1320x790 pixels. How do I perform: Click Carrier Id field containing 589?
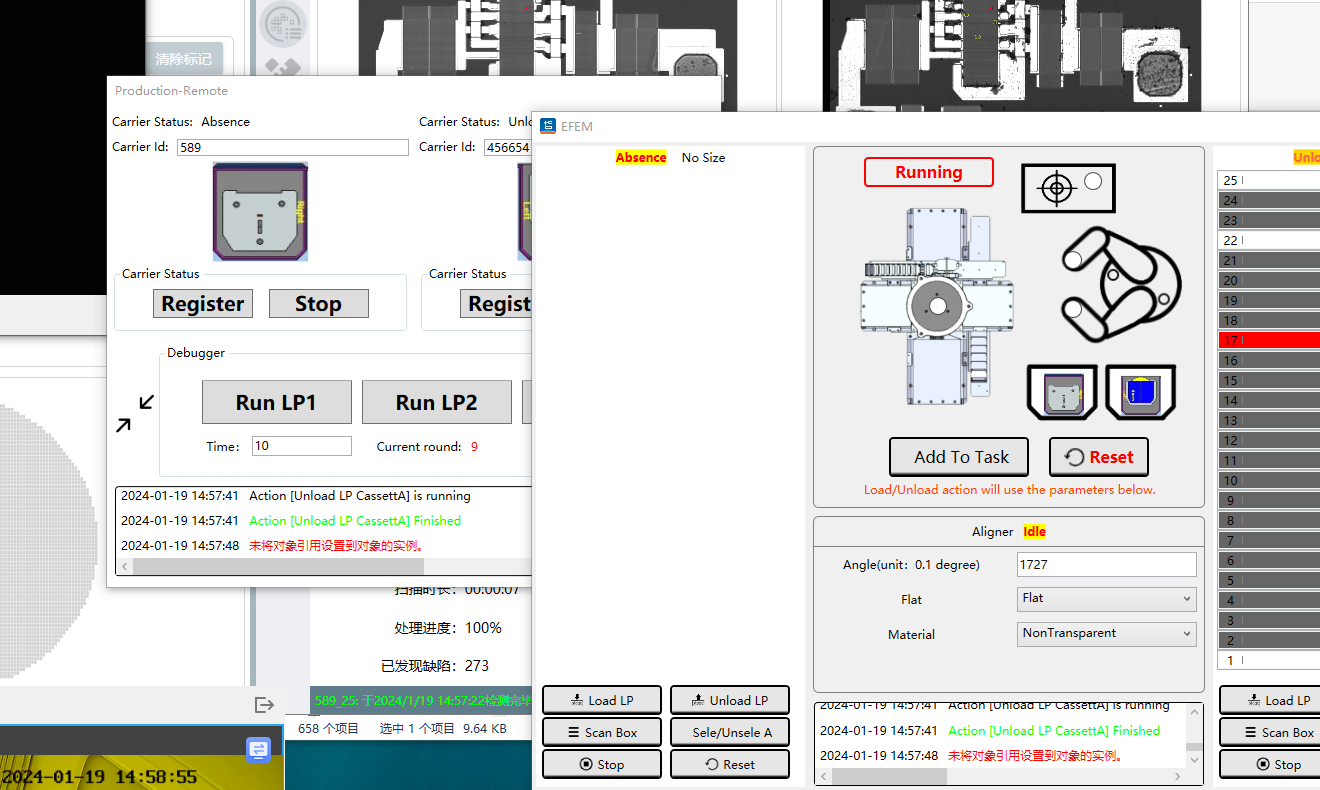(x=293, y=147)
